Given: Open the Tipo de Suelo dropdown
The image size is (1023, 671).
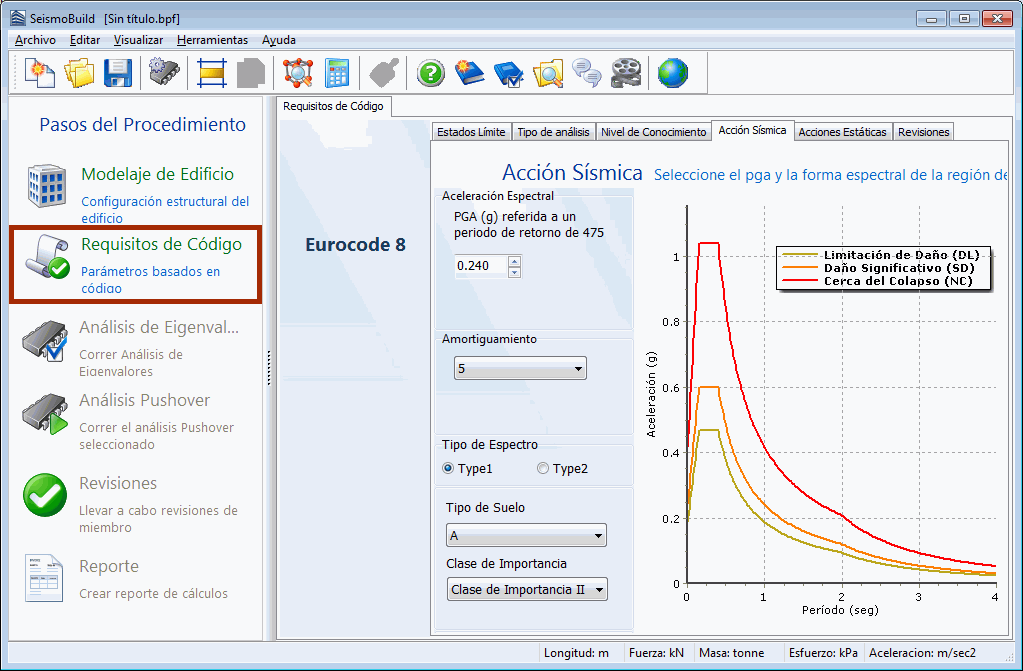Looking at the screenshot, I should coord(526,536).
